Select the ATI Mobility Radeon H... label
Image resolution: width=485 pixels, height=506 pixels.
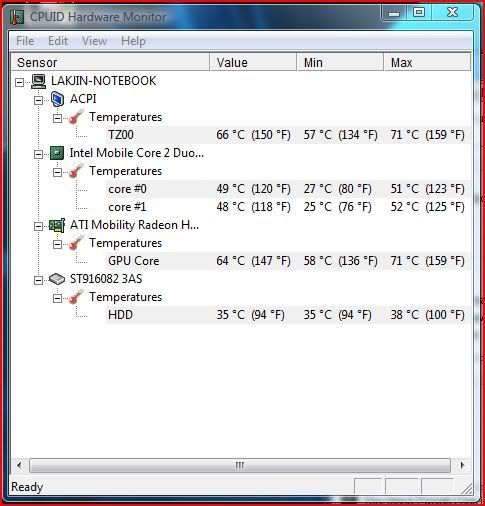pos(134,225)
